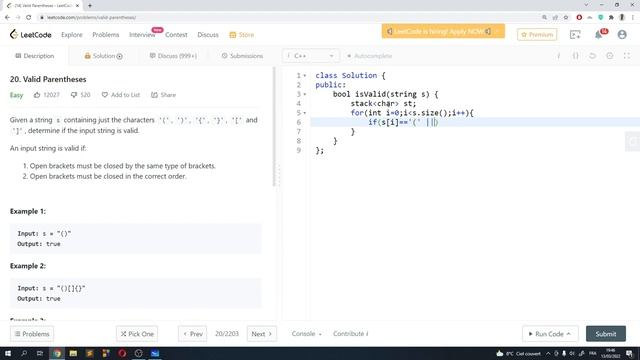Open editor settings icon
640x360 pixels.
(x=610, y=56)
